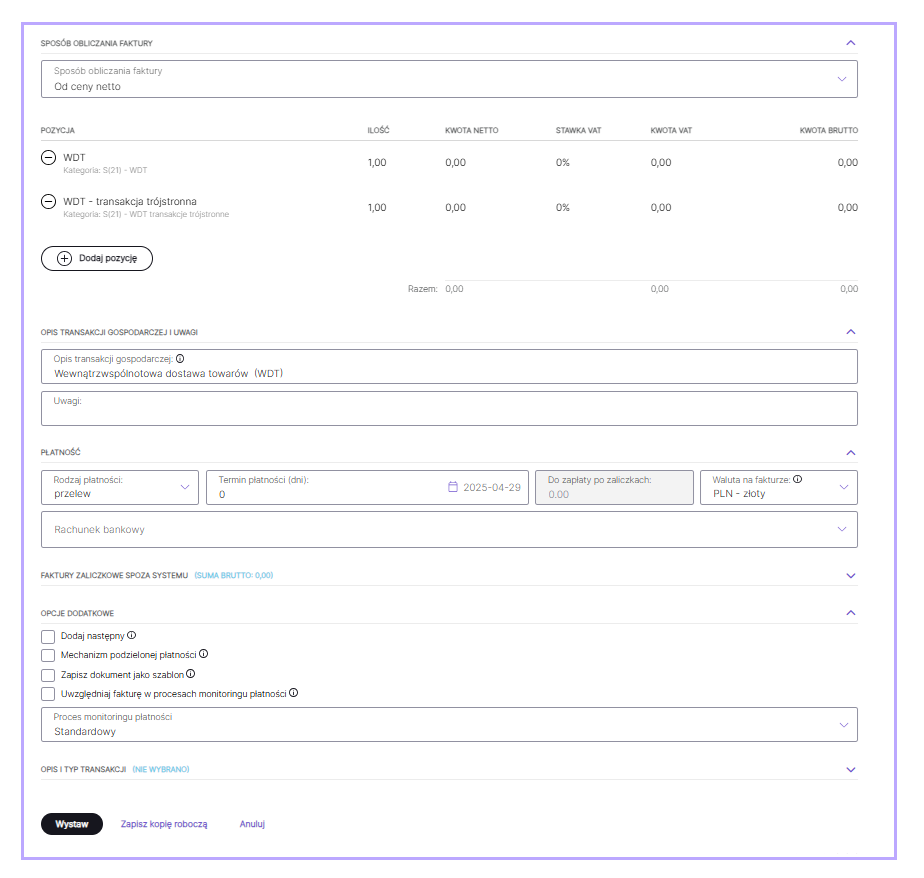Expand Faktury zaliczkowe spoza systemu section
924x878 pixels.
pos(850,576)
